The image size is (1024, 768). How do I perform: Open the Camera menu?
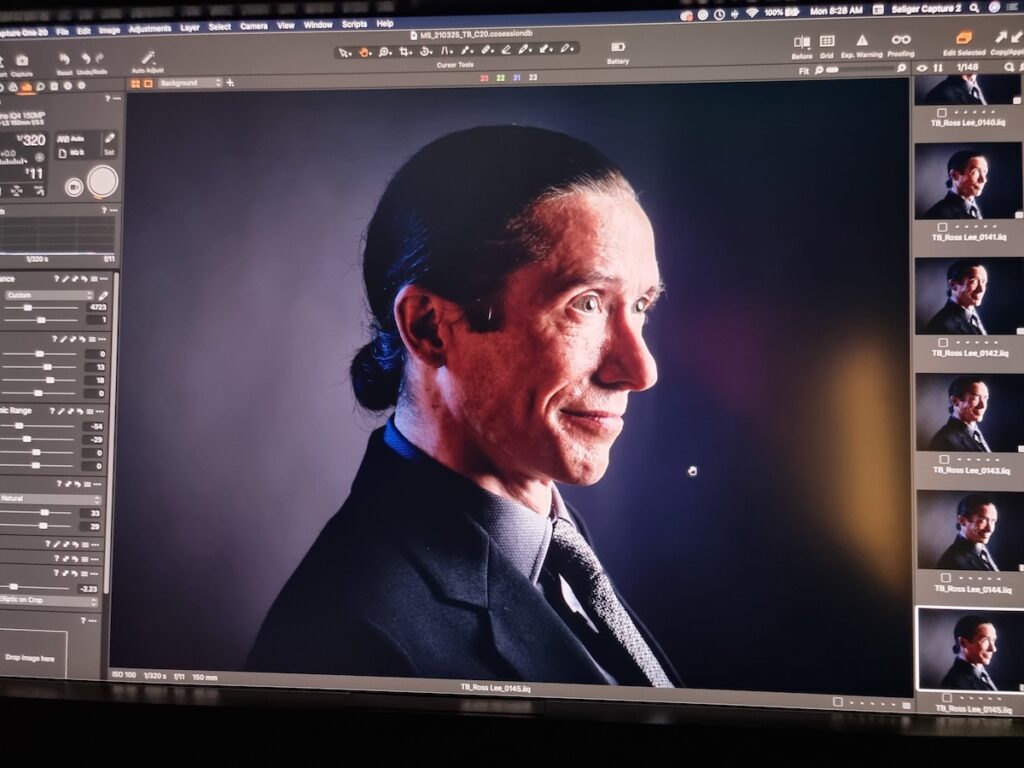point(253,26)
